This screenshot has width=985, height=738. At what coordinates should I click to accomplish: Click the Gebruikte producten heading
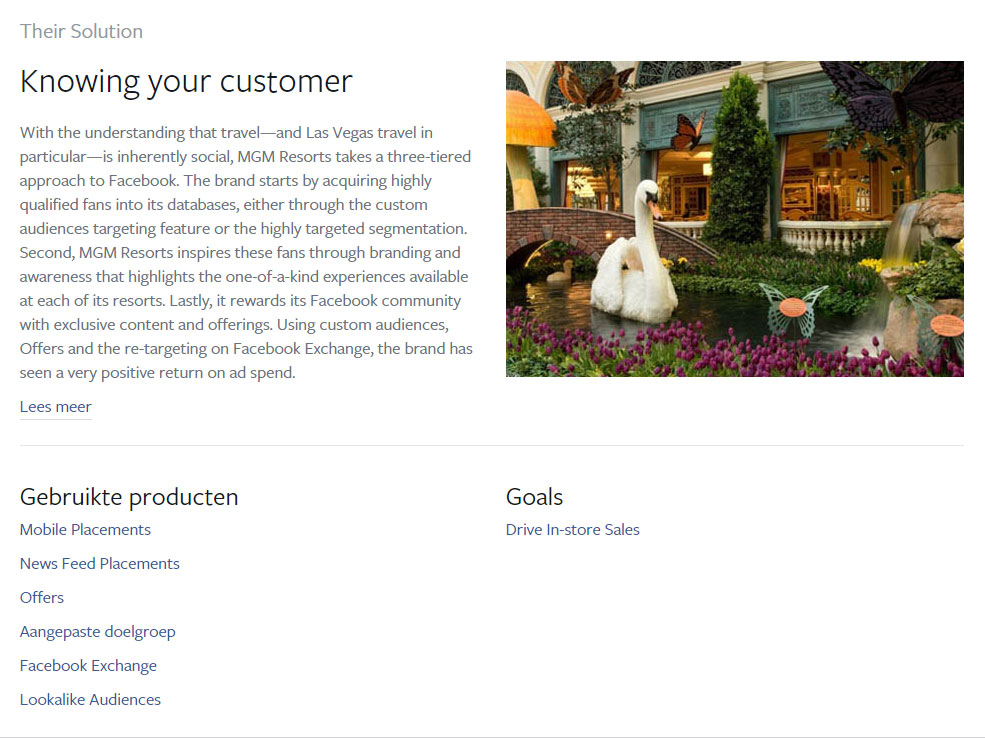pos(129,497)
